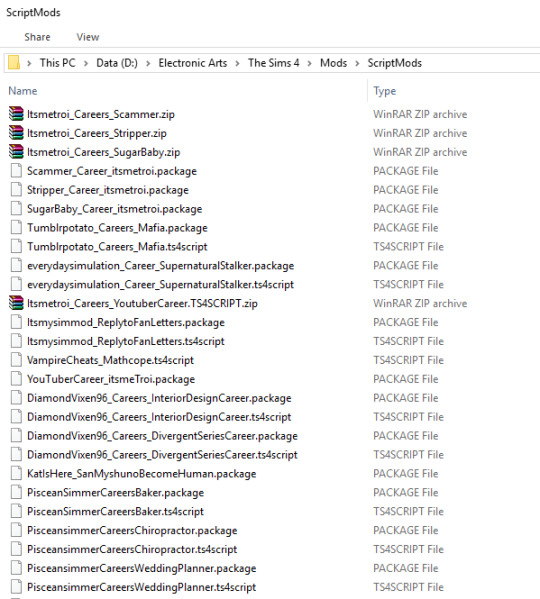
Task: Select Itsmetroi_Careers_Scammer.zip file name
Action: [x=101, y=114]
